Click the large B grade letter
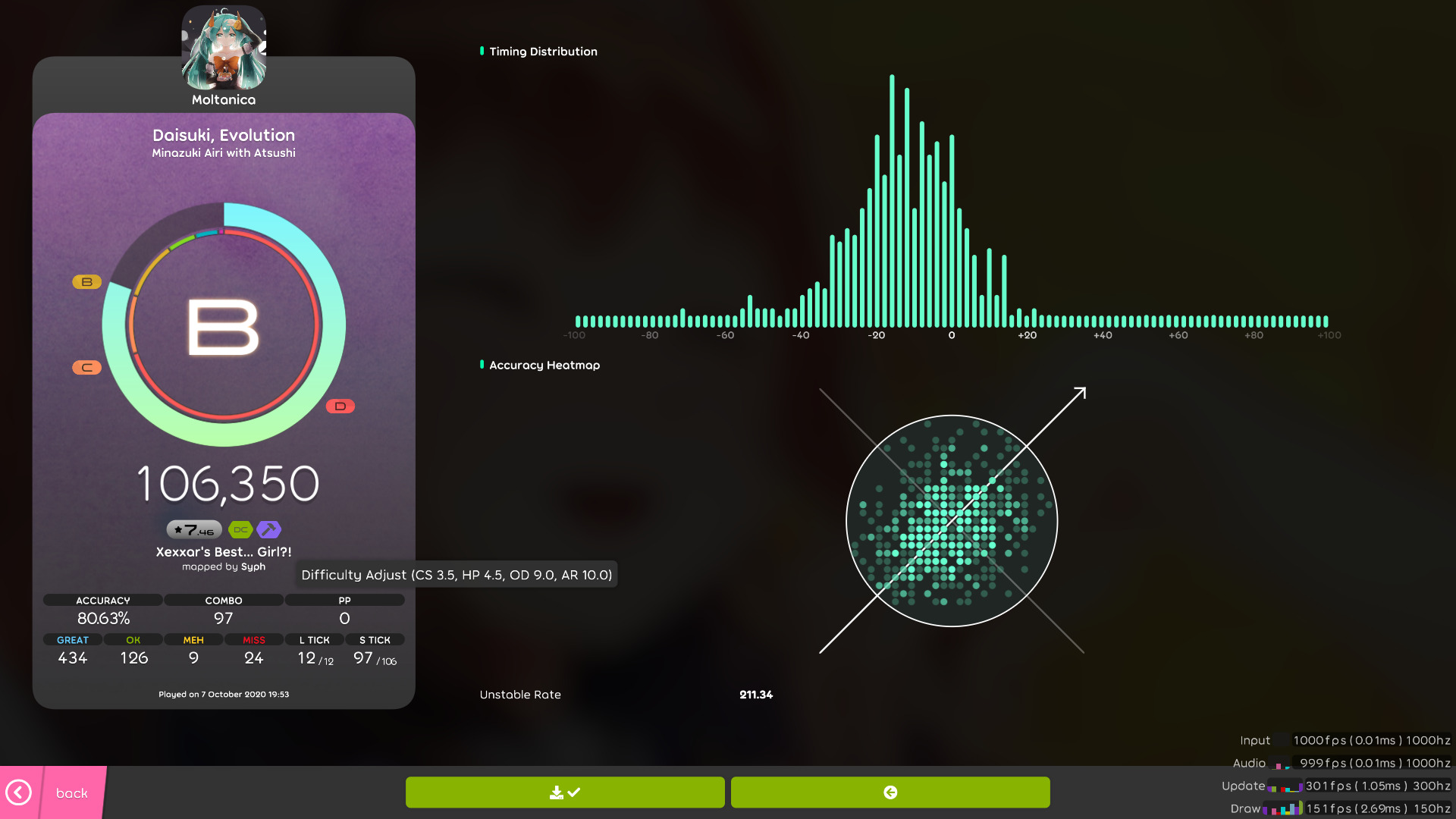1456x819 pixels. (x=224, y=326)
